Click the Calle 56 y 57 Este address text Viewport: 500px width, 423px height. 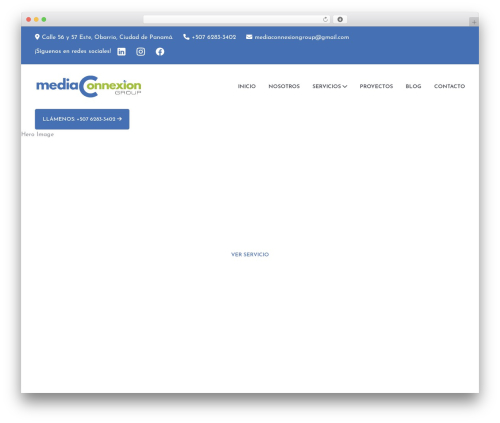tap(107, 37)
